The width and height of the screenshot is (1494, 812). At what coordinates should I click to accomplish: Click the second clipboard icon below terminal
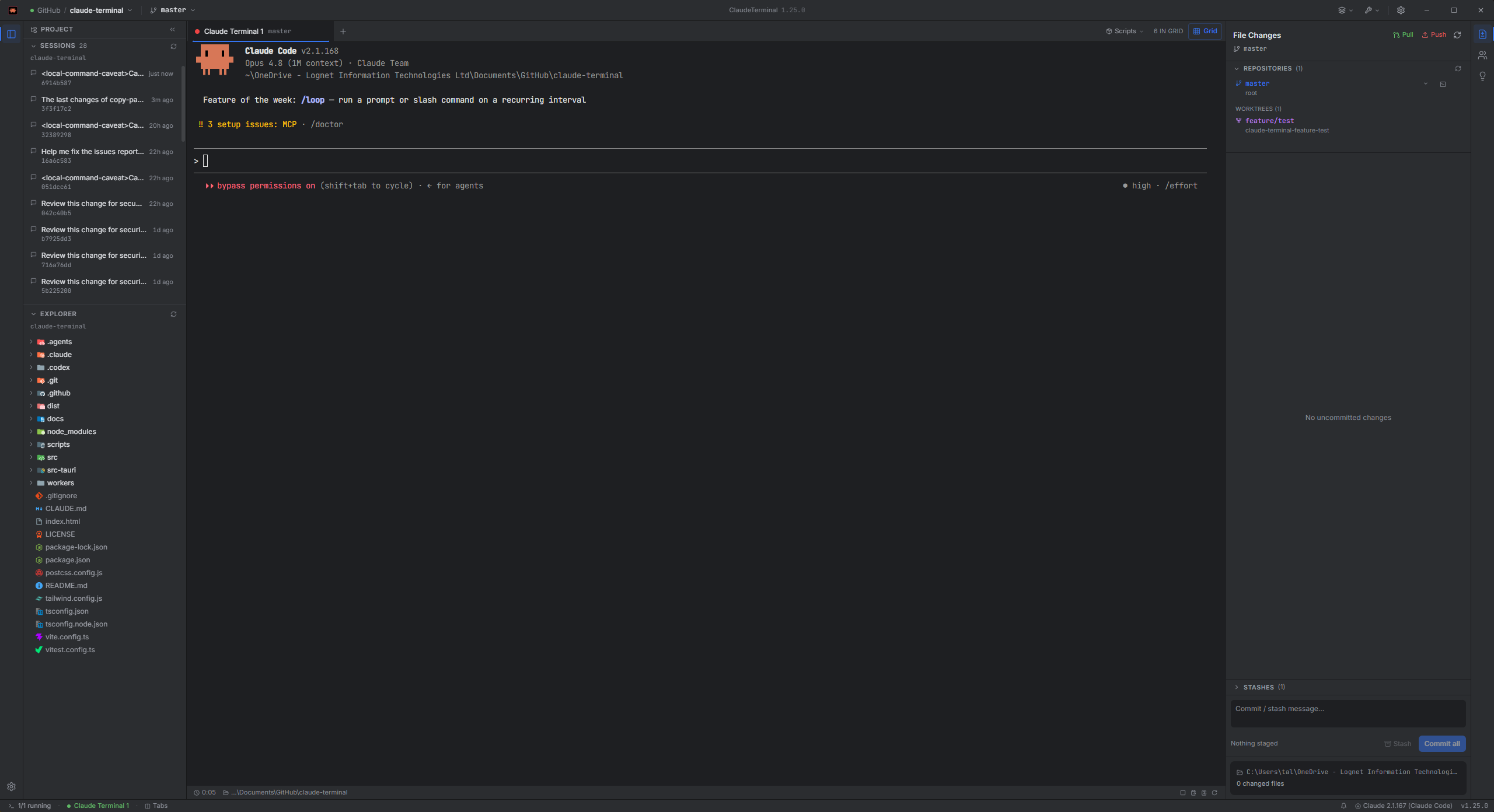click(x=1204, y=793)
